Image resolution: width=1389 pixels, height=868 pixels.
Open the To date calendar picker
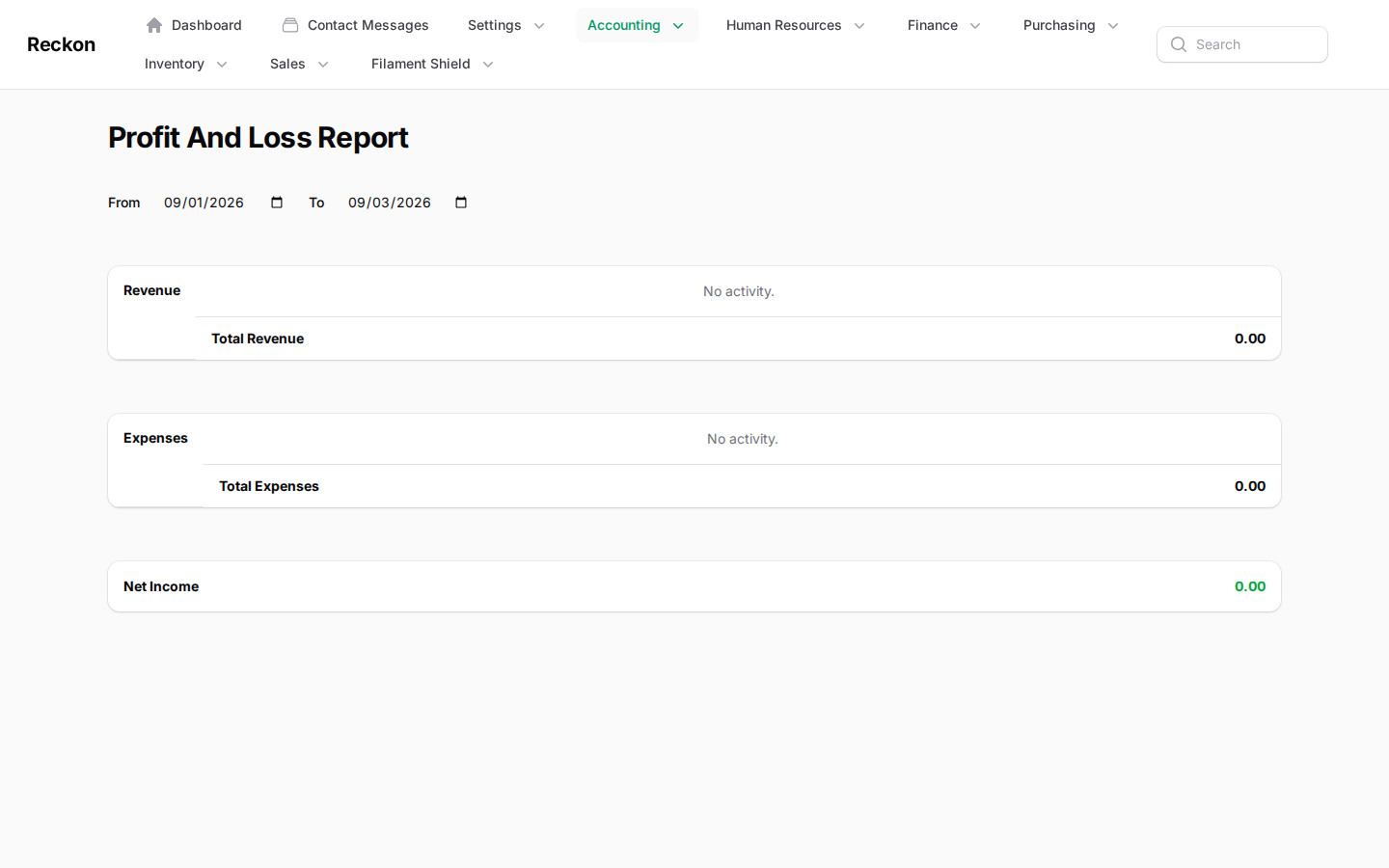[x=461, y=203]
